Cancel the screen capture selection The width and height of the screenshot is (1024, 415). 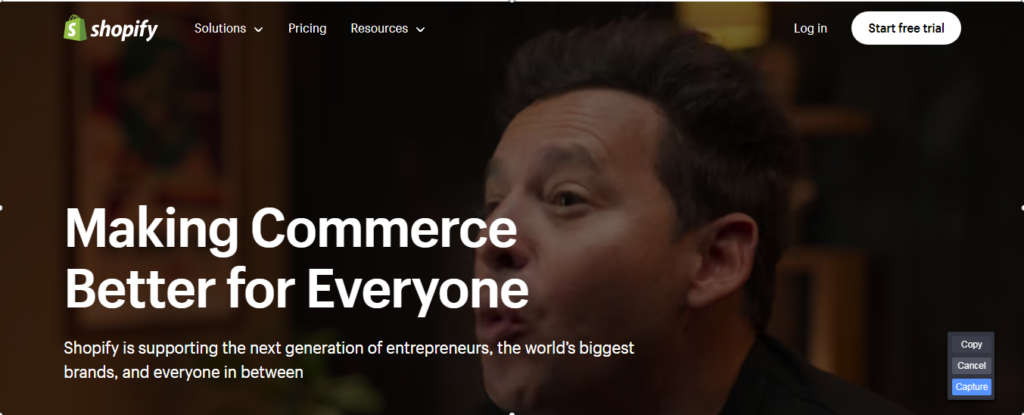pos(971,365)
